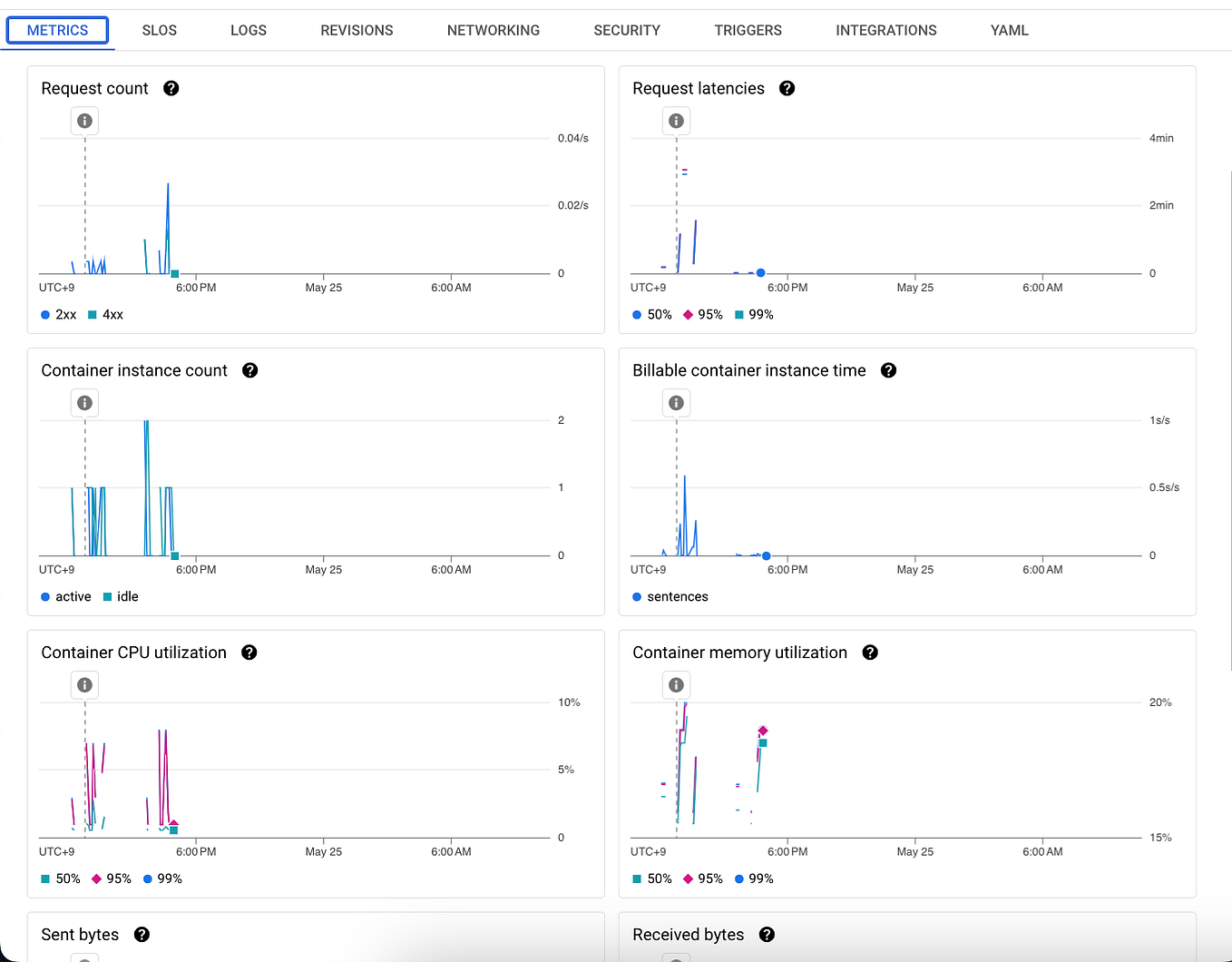Hide the 99% latency series on Request latencies

point(754,315)
